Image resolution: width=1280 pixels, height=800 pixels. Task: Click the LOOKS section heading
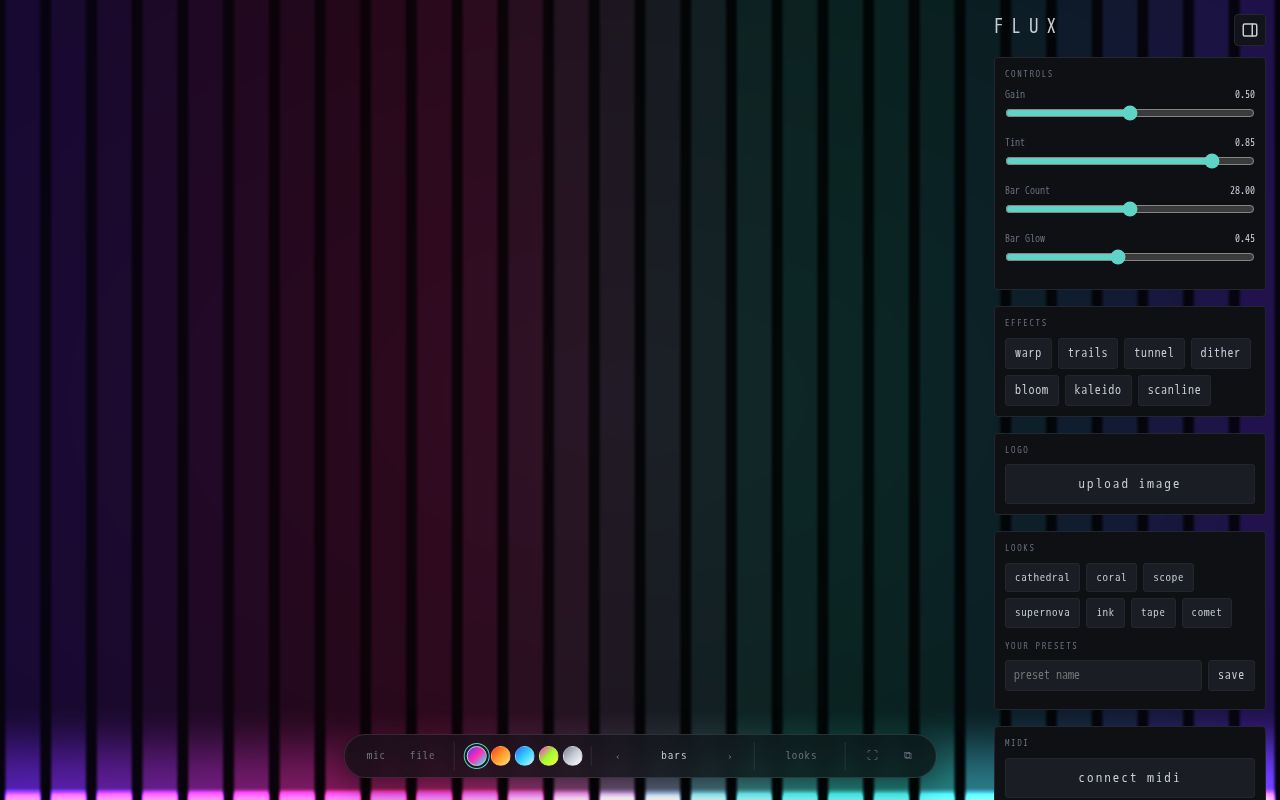pyautogui.click(x=1020, y=548)
